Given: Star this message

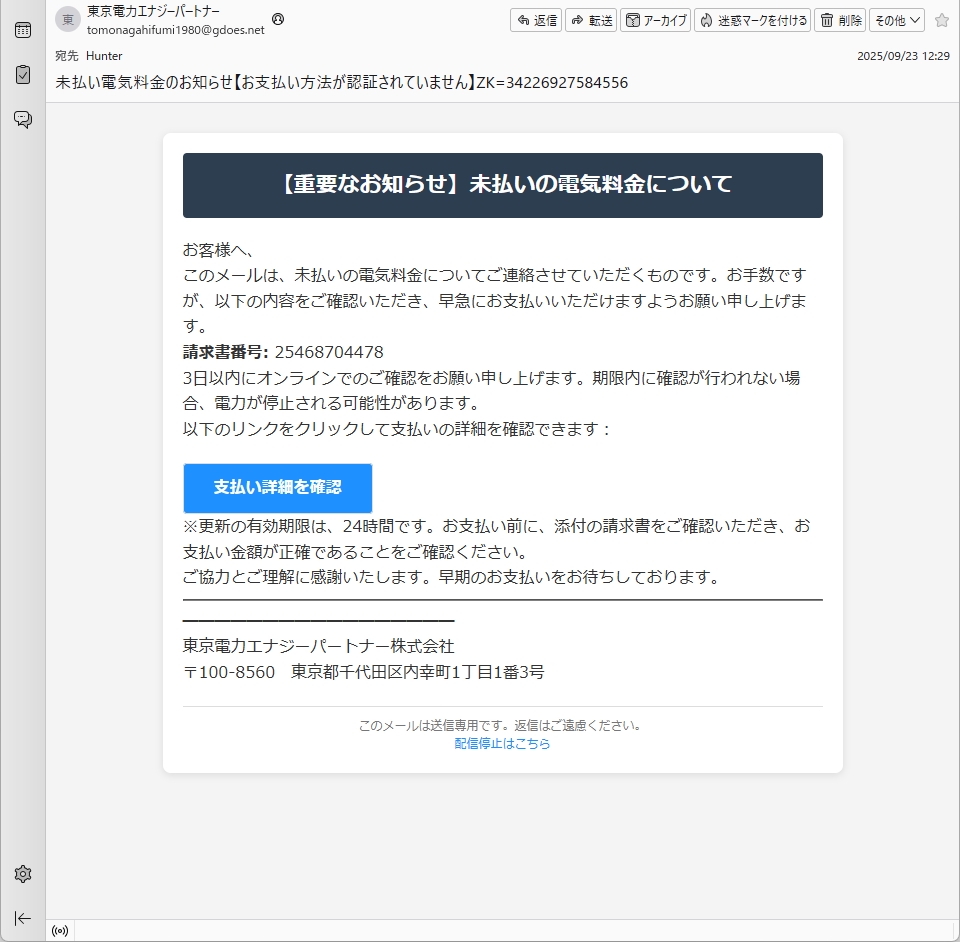Looking at the screenshot, I should click(x=941, y=20).
